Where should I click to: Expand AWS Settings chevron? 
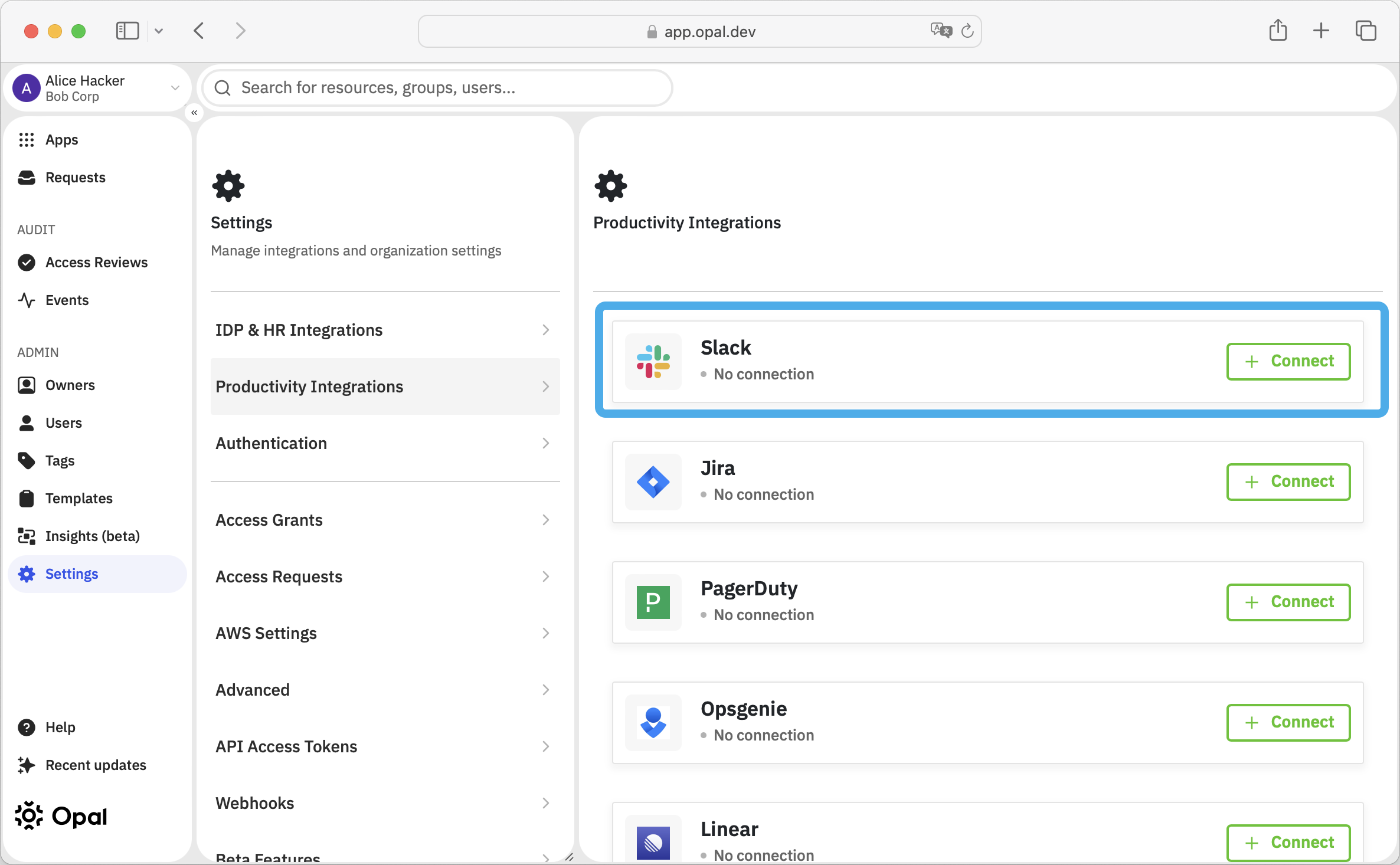pos(546,633)
